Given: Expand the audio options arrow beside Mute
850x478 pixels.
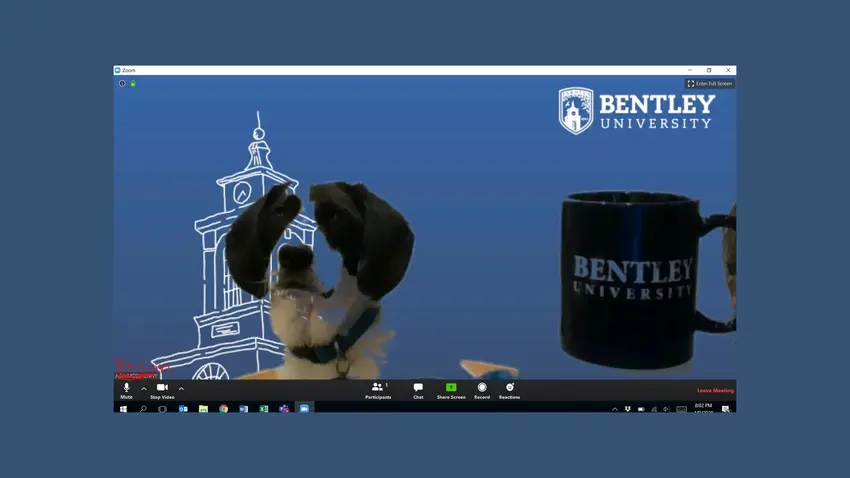Looking at the screenshot, I should (x=144, y=389).
